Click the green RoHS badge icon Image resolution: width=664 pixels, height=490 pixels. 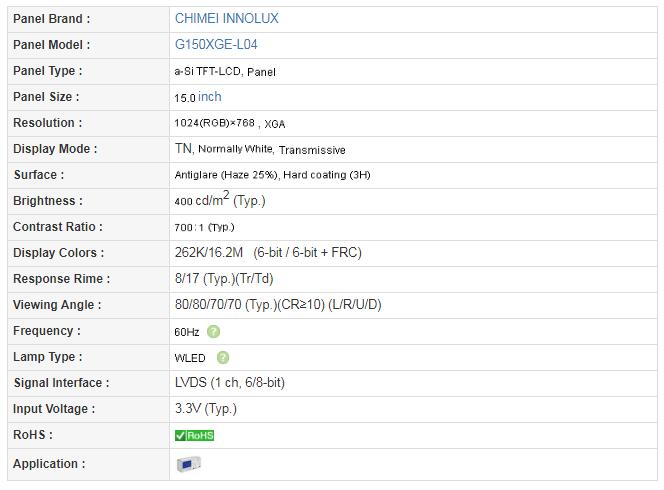(x=194, y=435)
